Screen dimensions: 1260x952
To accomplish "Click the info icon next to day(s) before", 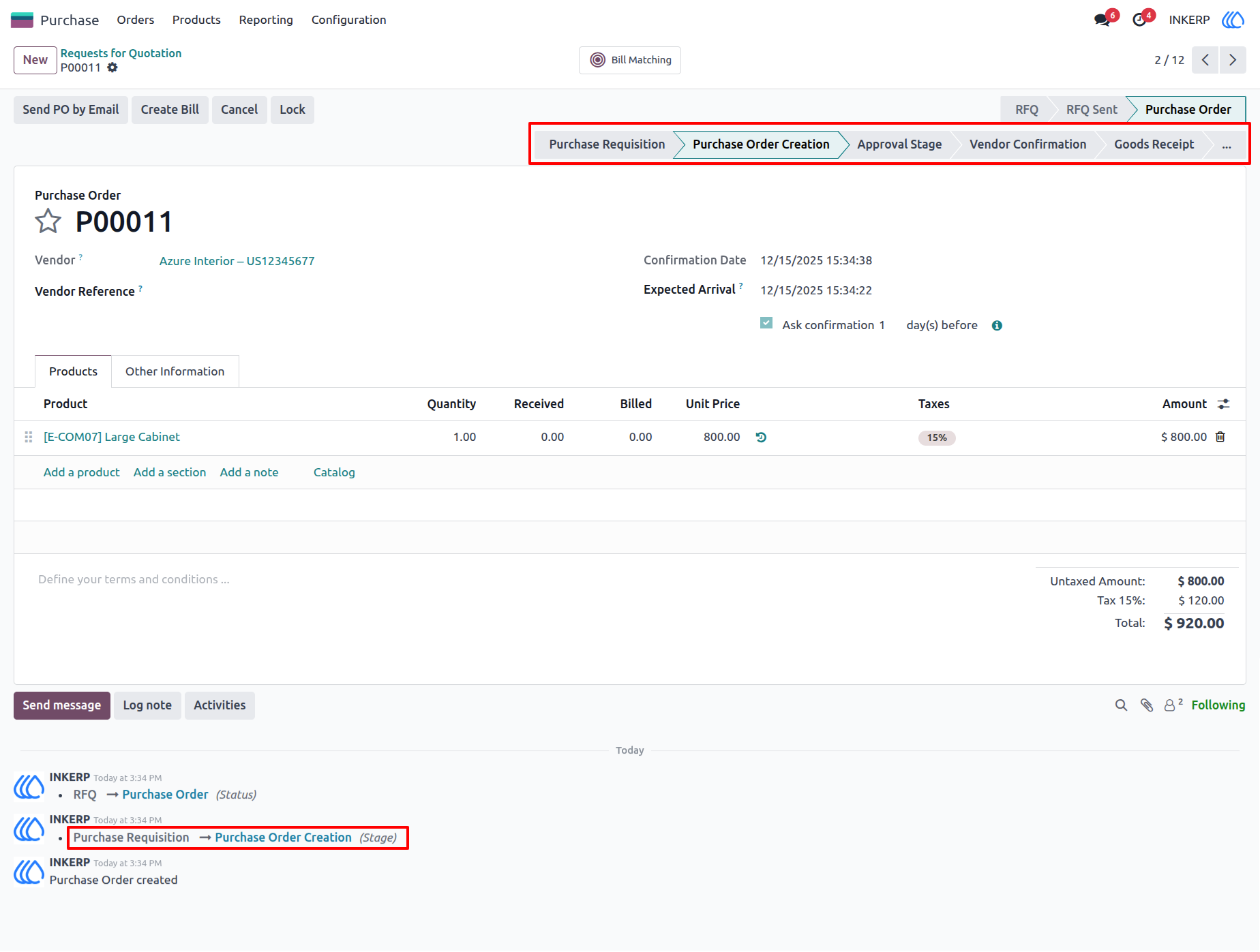I will [x=997, y=326].
